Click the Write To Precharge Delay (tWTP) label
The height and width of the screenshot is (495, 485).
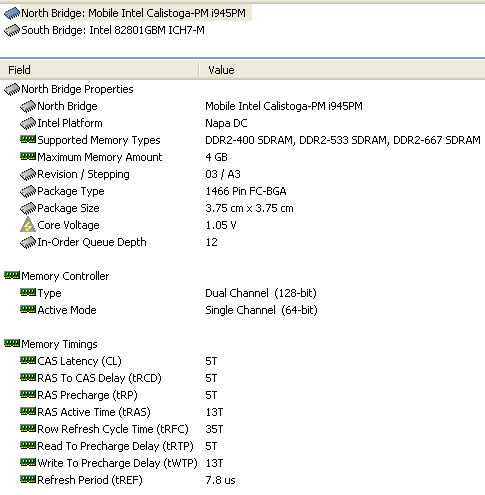(117, 463)
